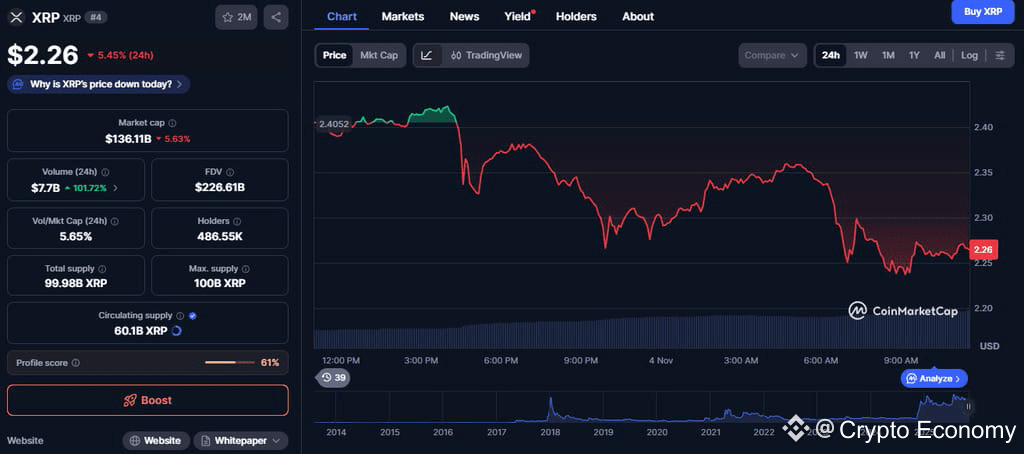The height and width of the screenshot is (454, 1024).
Task: Add XRP to watchlist with star button
Action: (236, 17)
